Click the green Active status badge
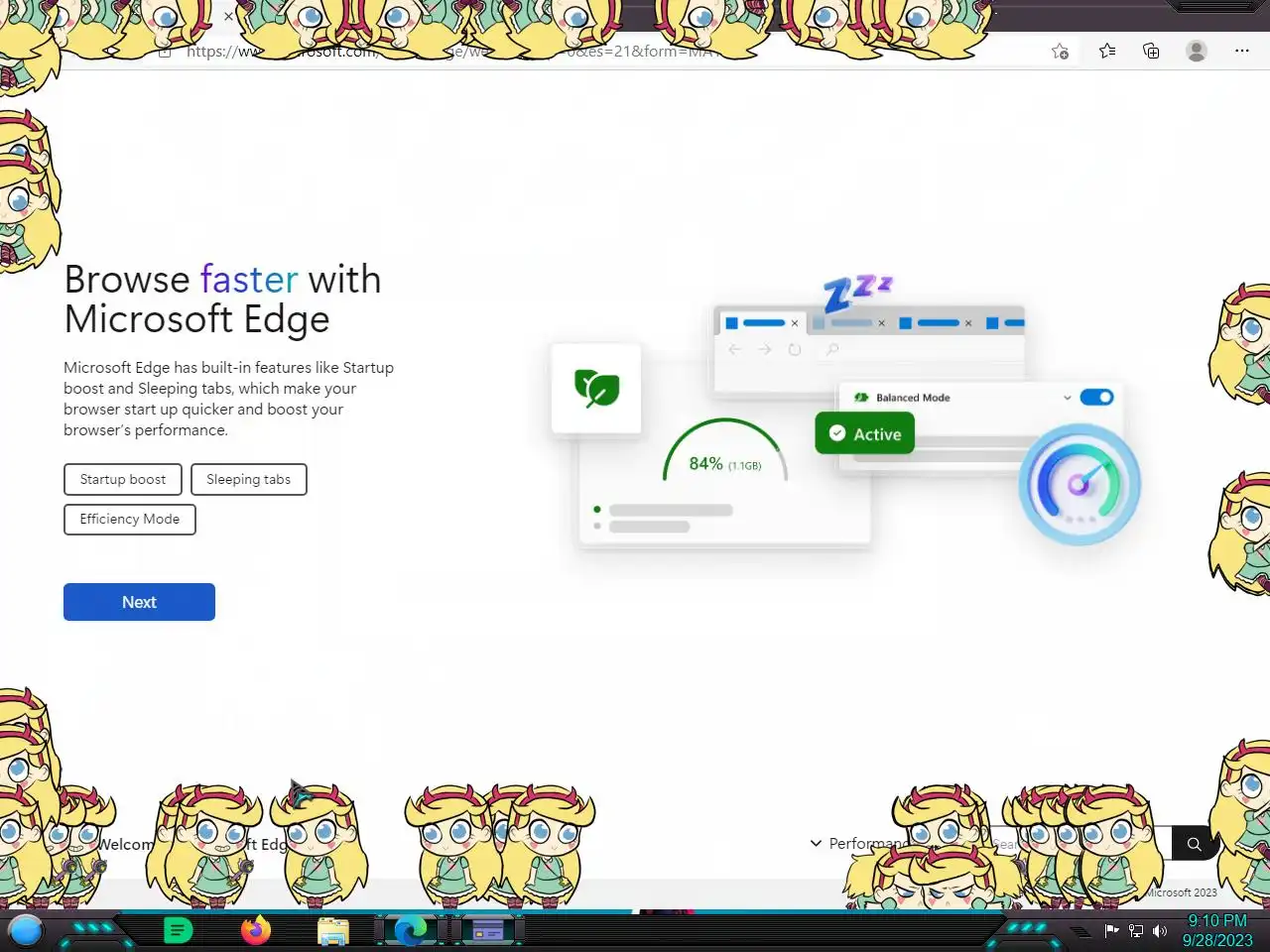The width and height of the screenshot is (1270, 952). (864, 433)
